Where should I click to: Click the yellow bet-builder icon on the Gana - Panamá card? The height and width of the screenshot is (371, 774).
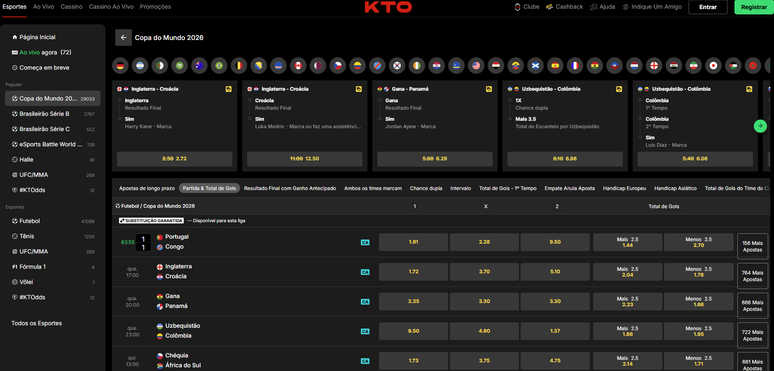[x=489, y=89]
